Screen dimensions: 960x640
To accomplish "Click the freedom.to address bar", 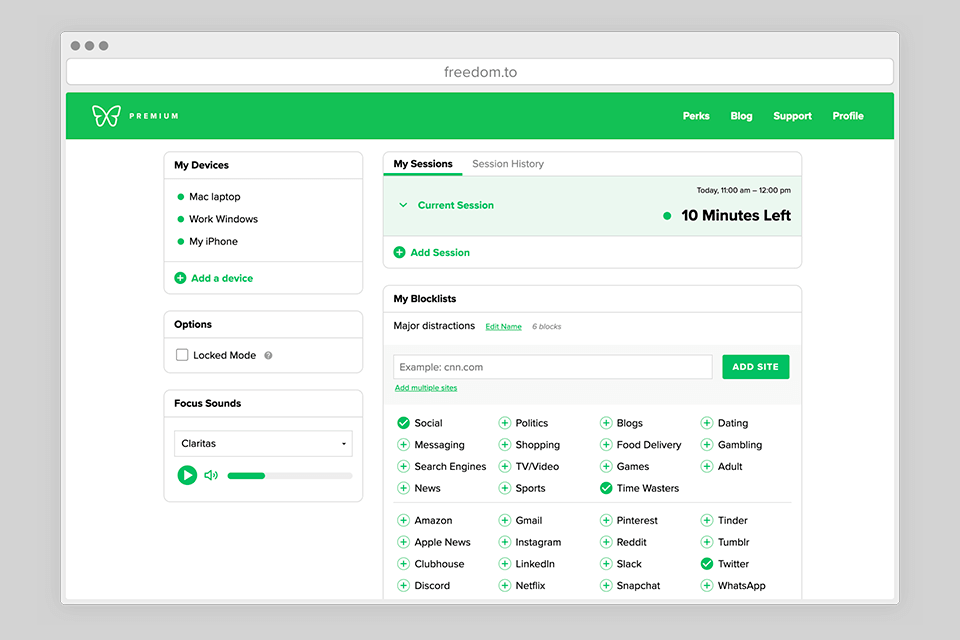I will (x=480, y=72).
